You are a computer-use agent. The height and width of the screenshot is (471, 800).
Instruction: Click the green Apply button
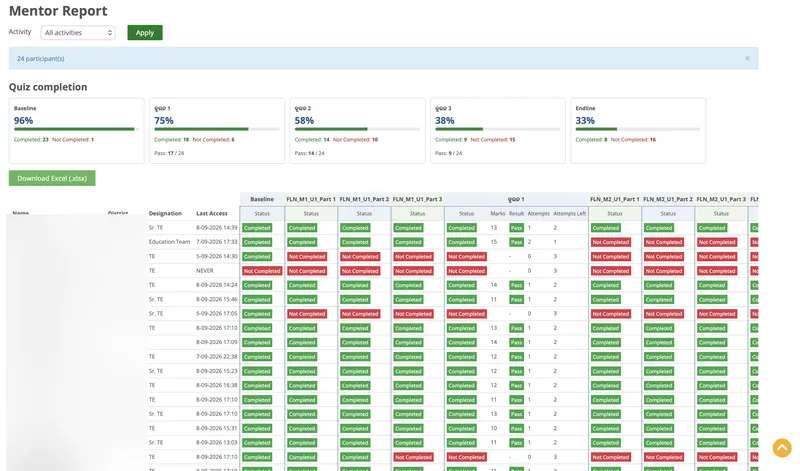(145, 33)
